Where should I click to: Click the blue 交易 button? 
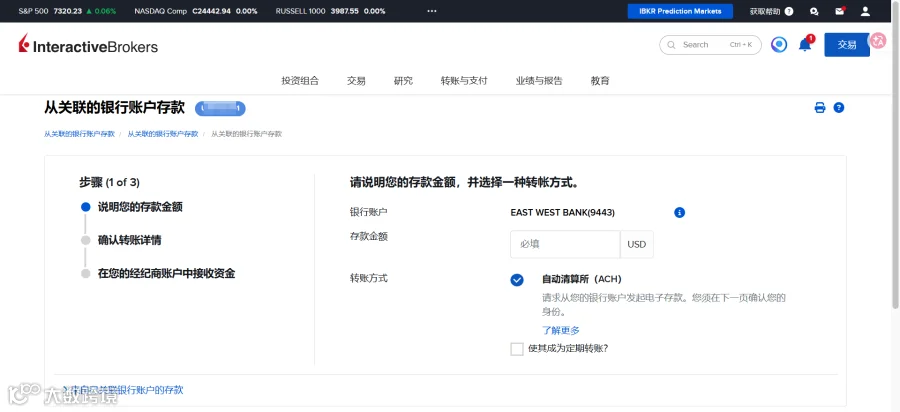(847, 45)
